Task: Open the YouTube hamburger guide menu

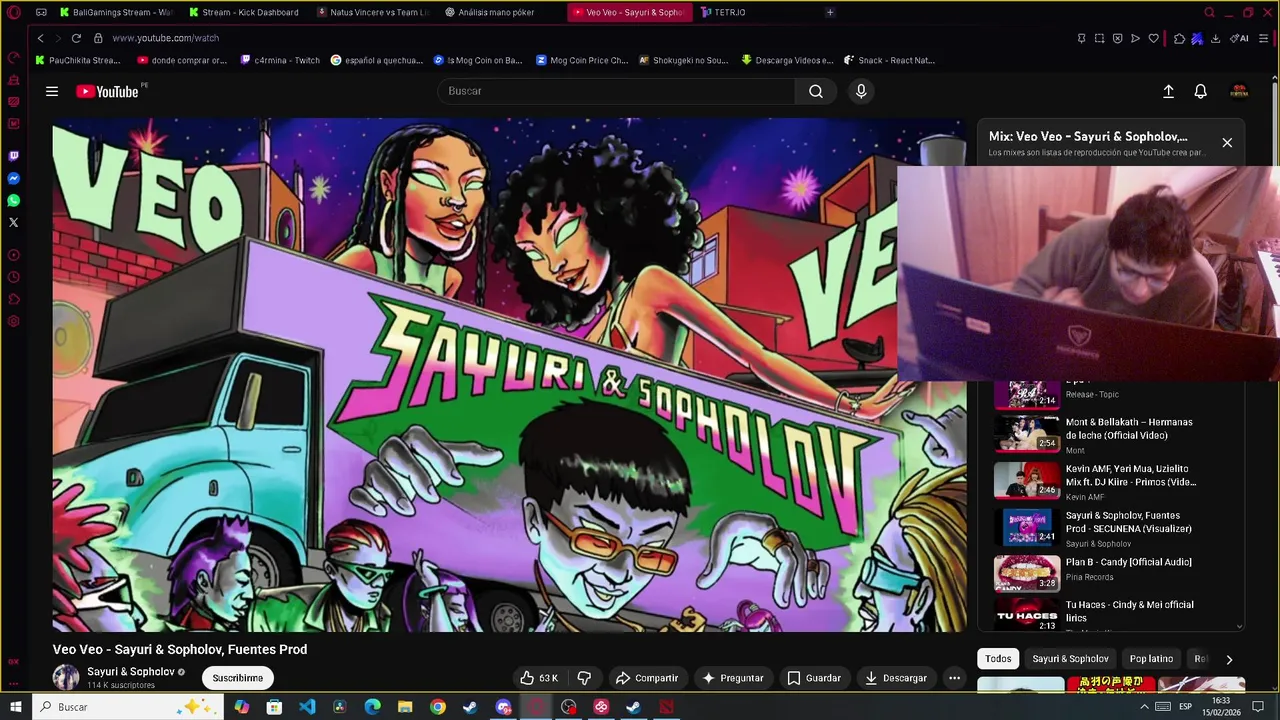Action: pyautogui.click(x=52, y=91)
